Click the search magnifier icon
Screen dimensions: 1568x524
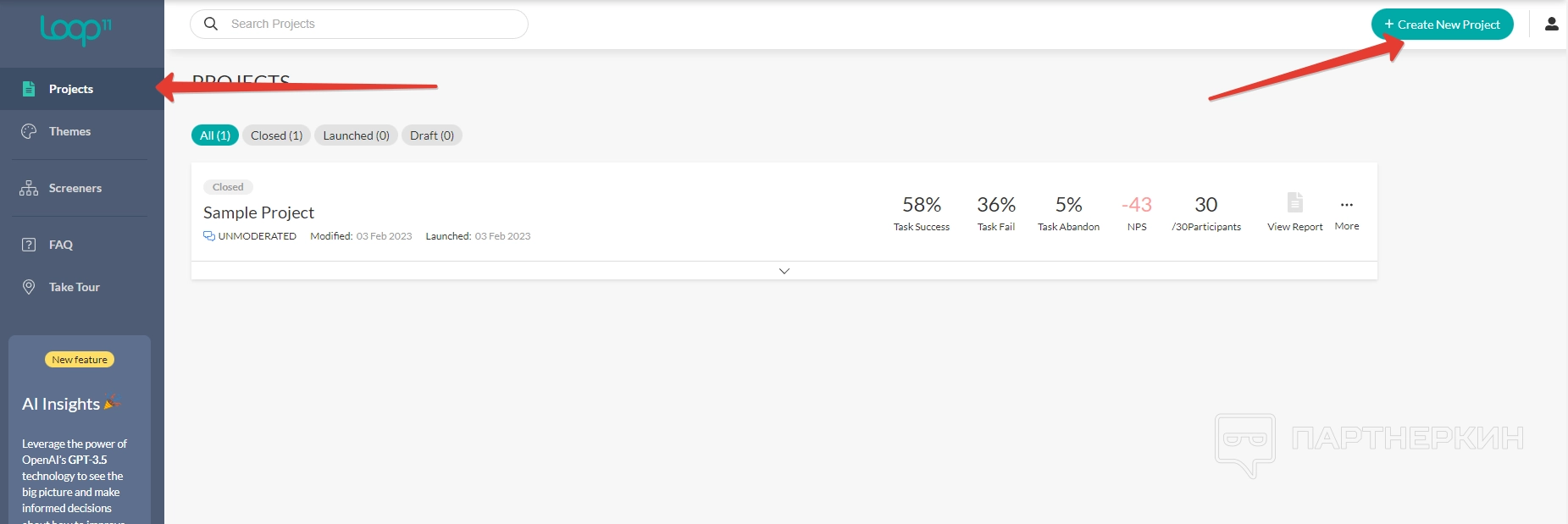211,24
